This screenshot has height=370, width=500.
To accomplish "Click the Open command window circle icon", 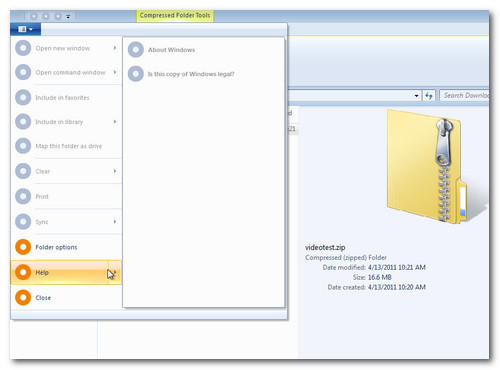I will coord(23,72).
